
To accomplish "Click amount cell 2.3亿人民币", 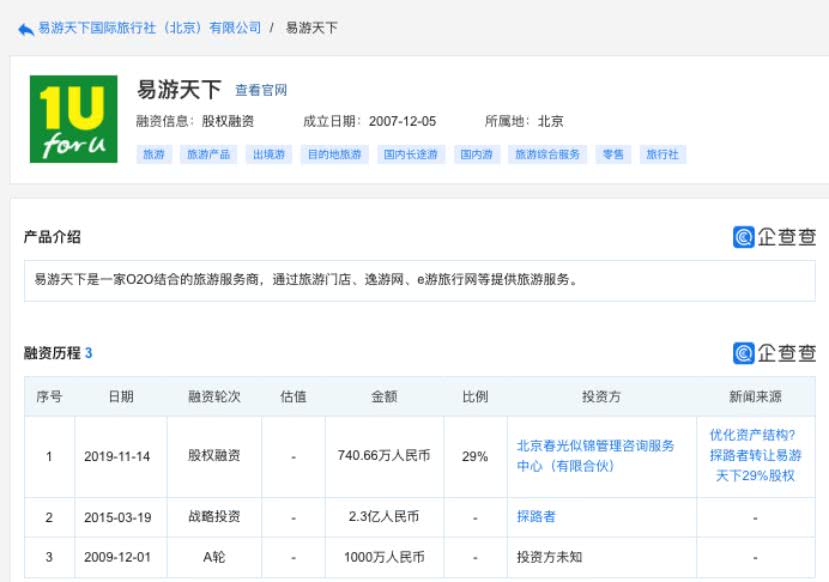I will tap(384, 516).
